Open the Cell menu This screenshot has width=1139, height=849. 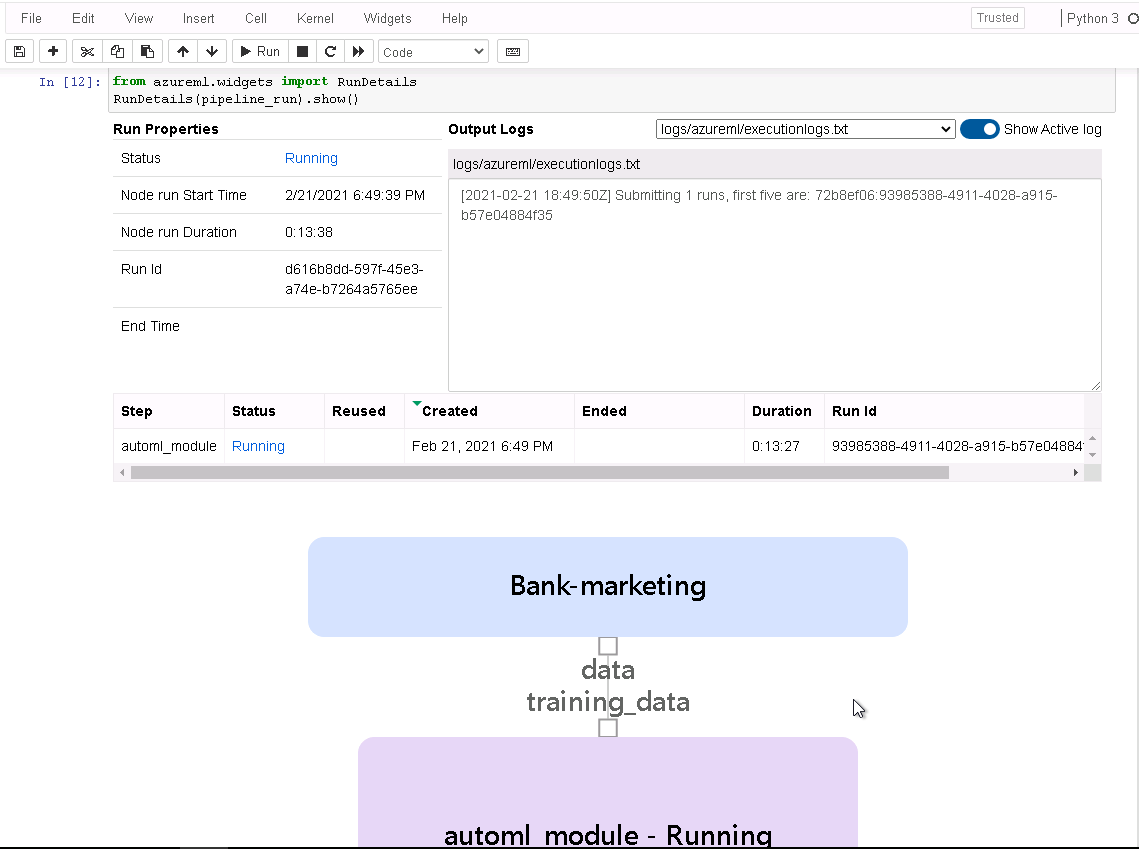256,18
